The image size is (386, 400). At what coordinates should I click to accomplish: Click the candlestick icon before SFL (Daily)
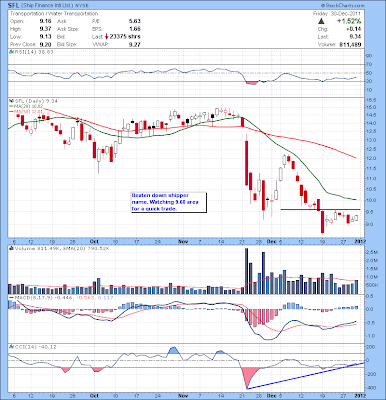[x=11, y=100]
